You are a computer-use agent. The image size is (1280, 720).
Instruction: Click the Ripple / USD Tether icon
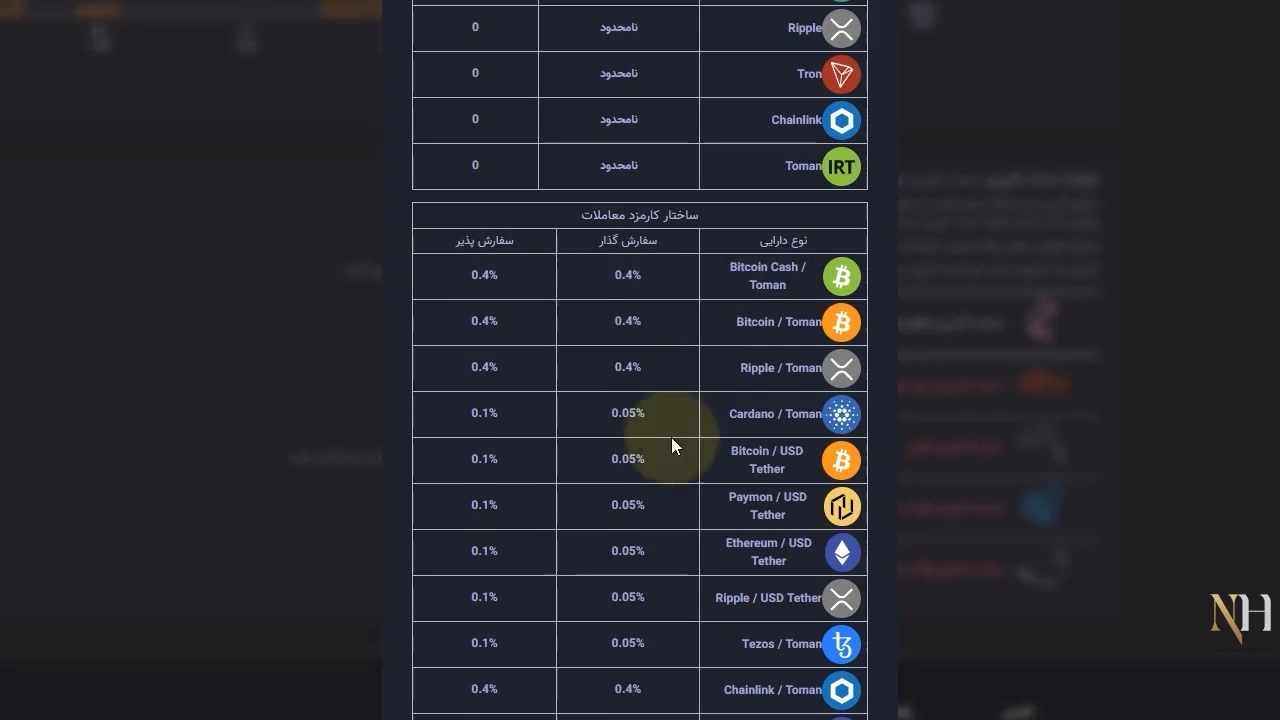[841, 599]
